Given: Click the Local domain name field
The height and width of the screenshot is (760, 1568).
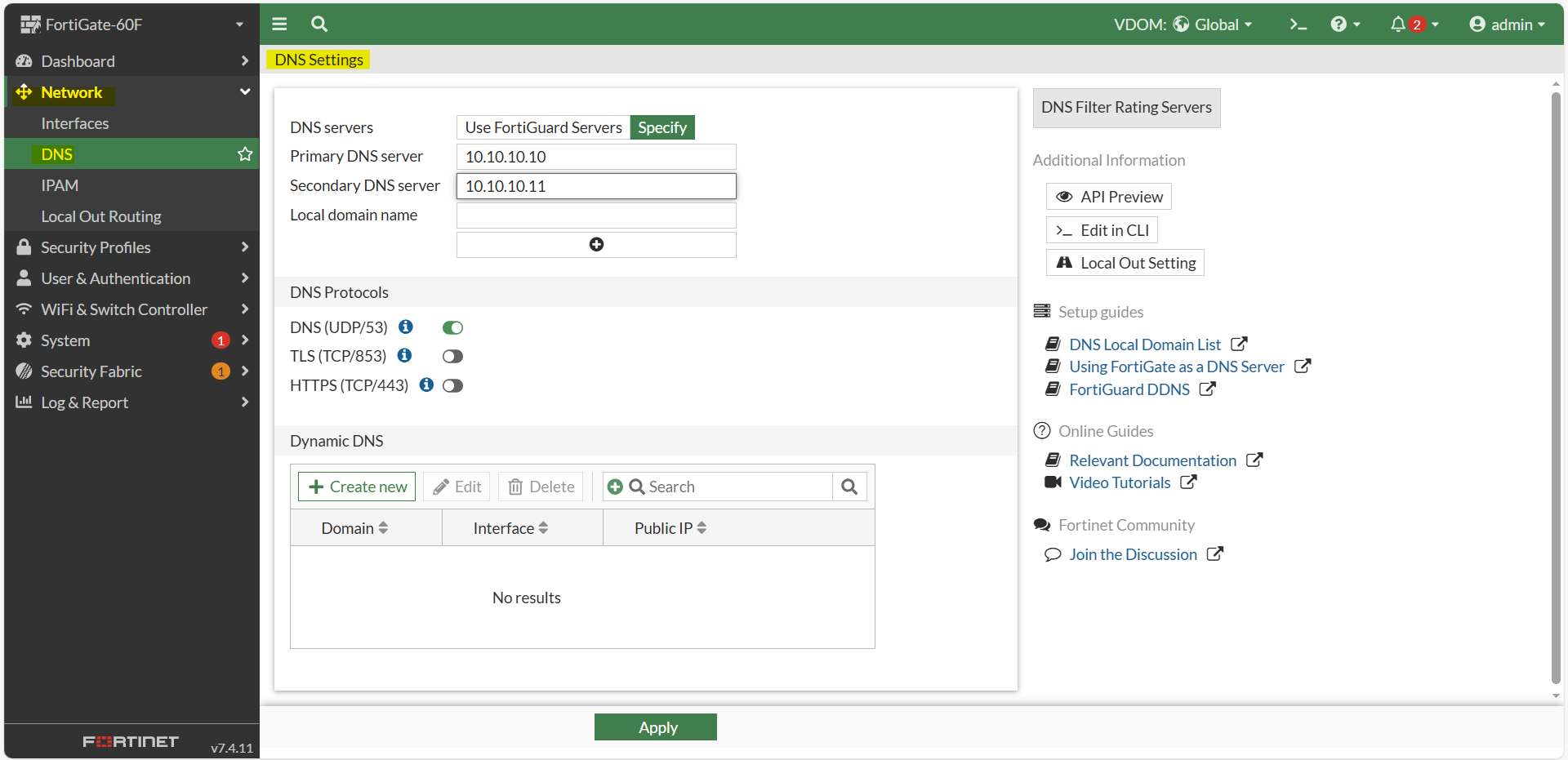Looking at the screenshot, I should click(596, 216).
